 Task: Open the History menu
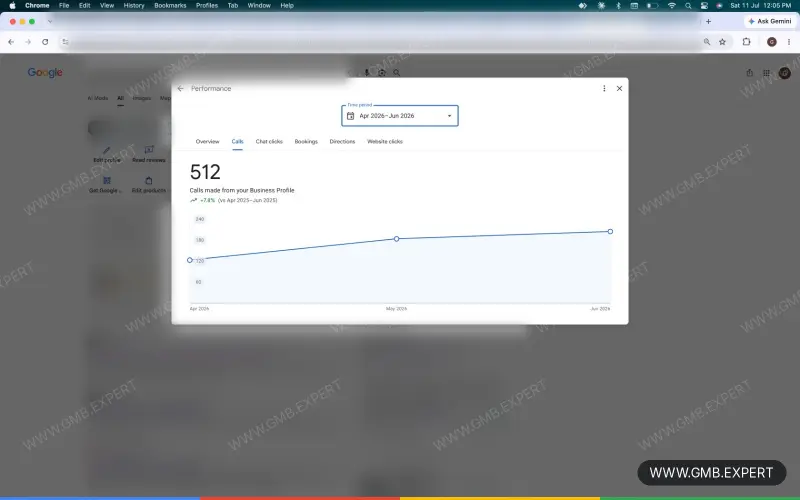134,6
